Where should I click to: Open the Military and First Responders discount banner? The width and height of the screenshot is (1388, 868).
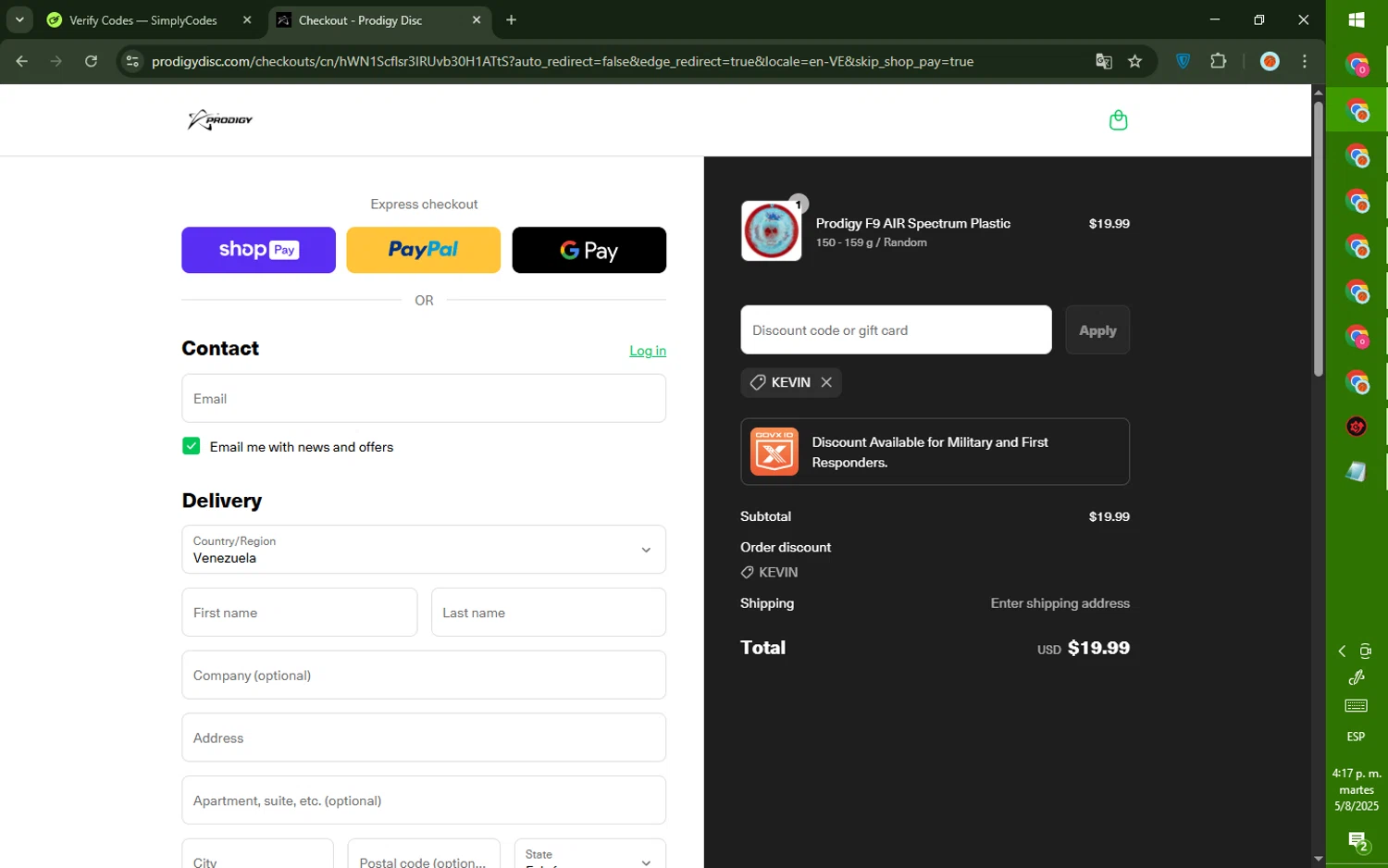tap(935, 452)
